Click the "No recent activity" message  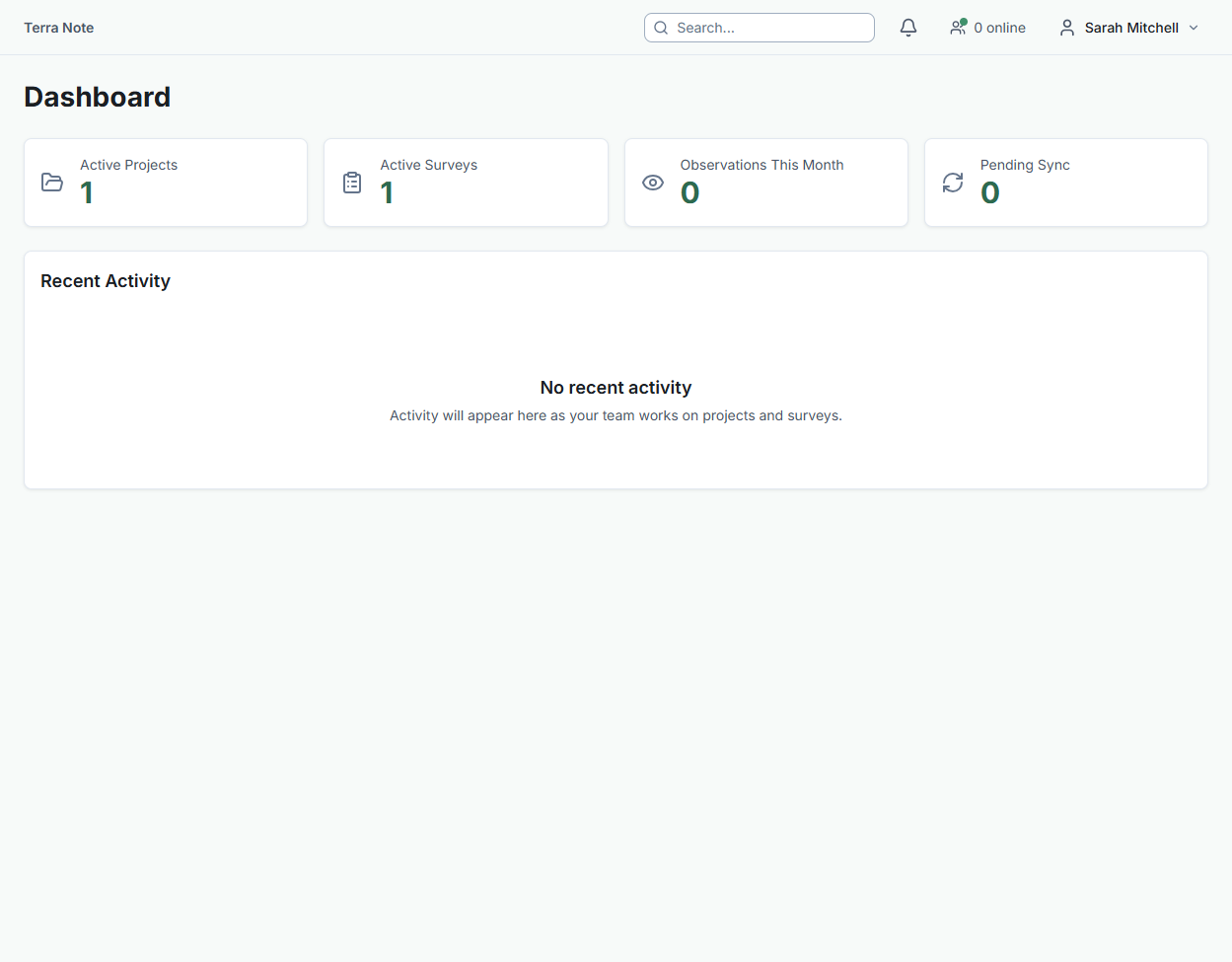(x=616, y=388)
